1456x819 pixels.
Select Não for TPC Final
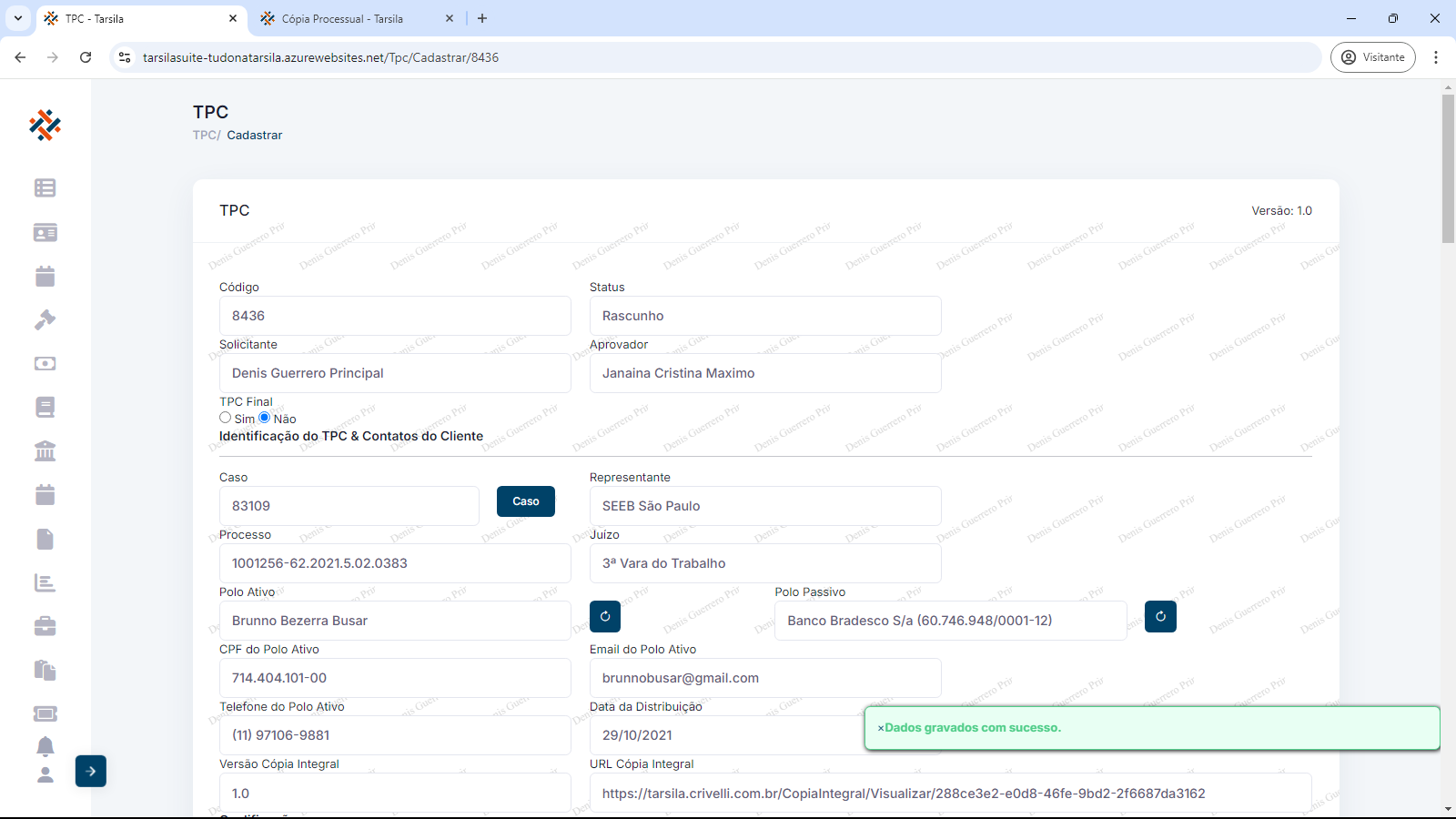265,418
